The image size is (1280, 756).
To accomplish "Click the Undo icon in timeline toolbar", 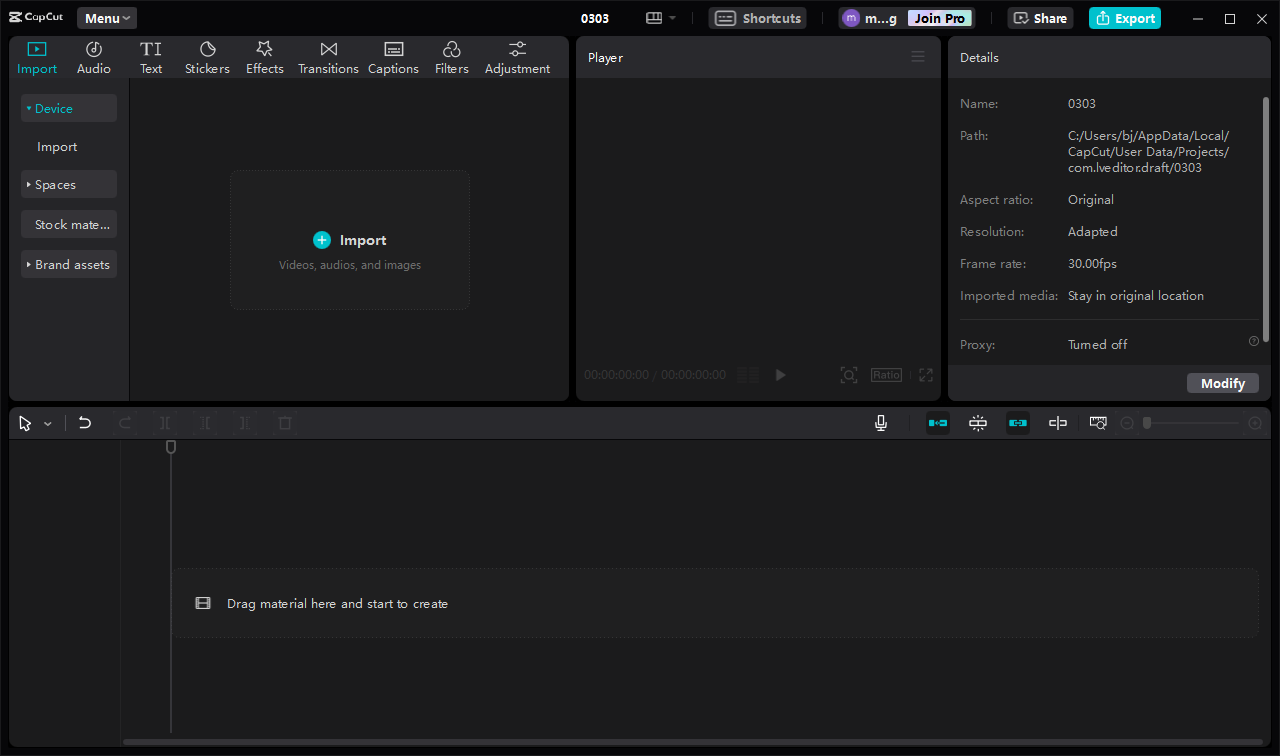I will [85, 422].
